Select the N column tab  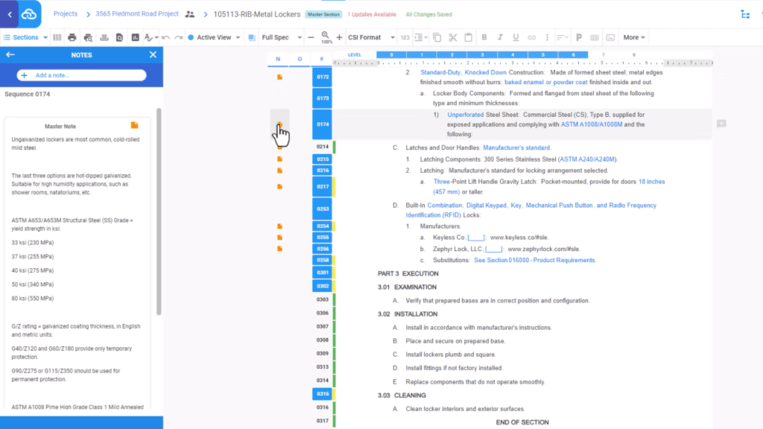[x=278, y=59]
